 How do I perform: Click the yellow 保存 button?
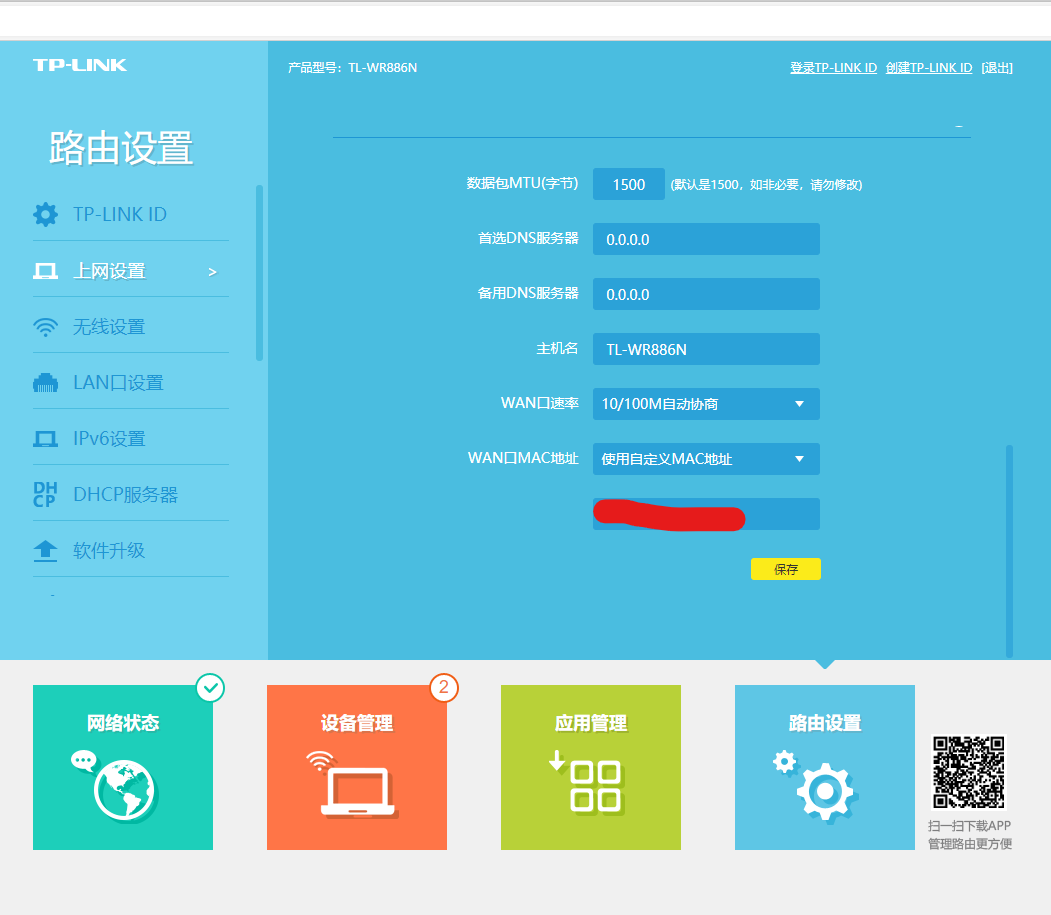[x=786, y=569]
